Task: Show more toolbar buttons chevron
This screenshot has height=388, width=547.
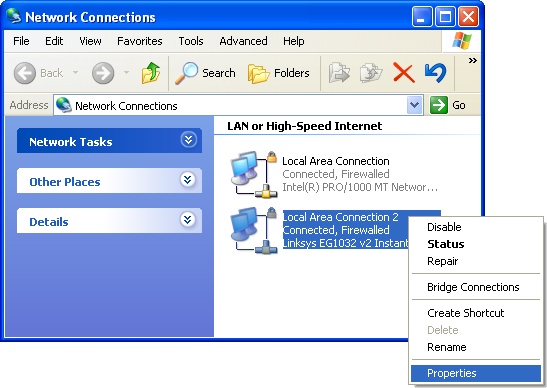Action: coord(472,61)
